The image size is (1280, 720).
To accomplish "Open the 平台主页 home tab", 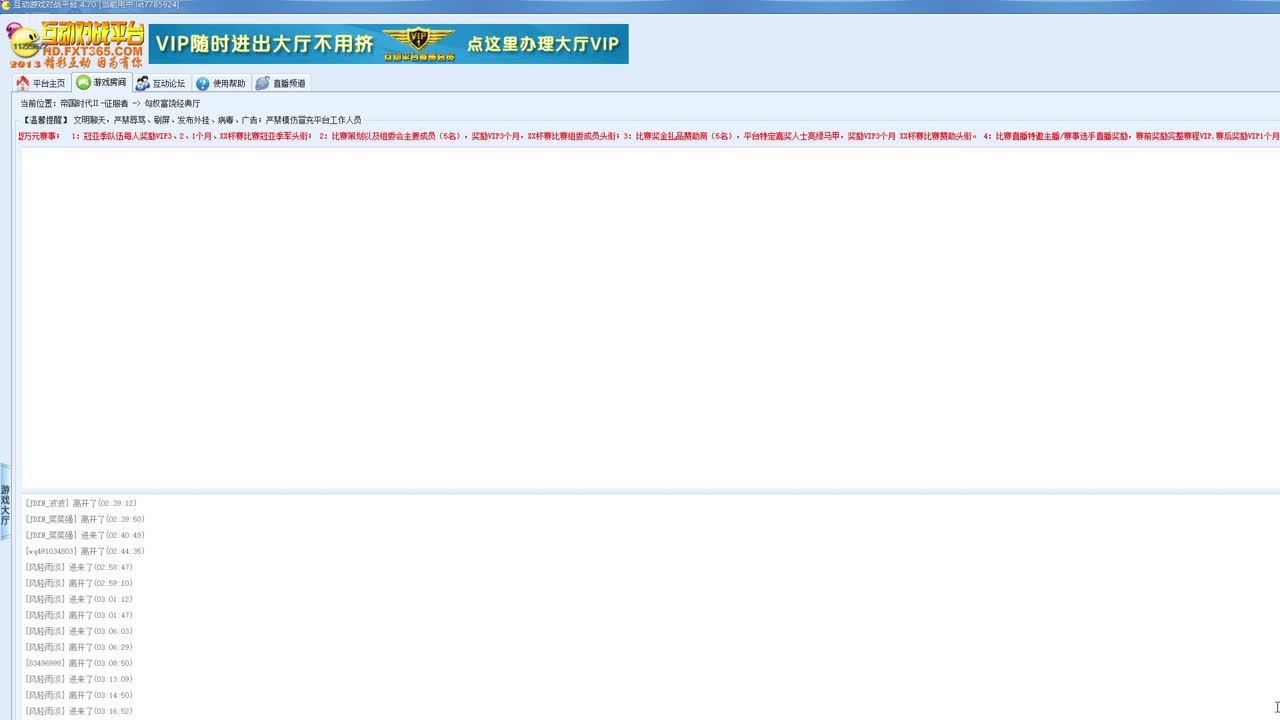I will click(40, 83).
